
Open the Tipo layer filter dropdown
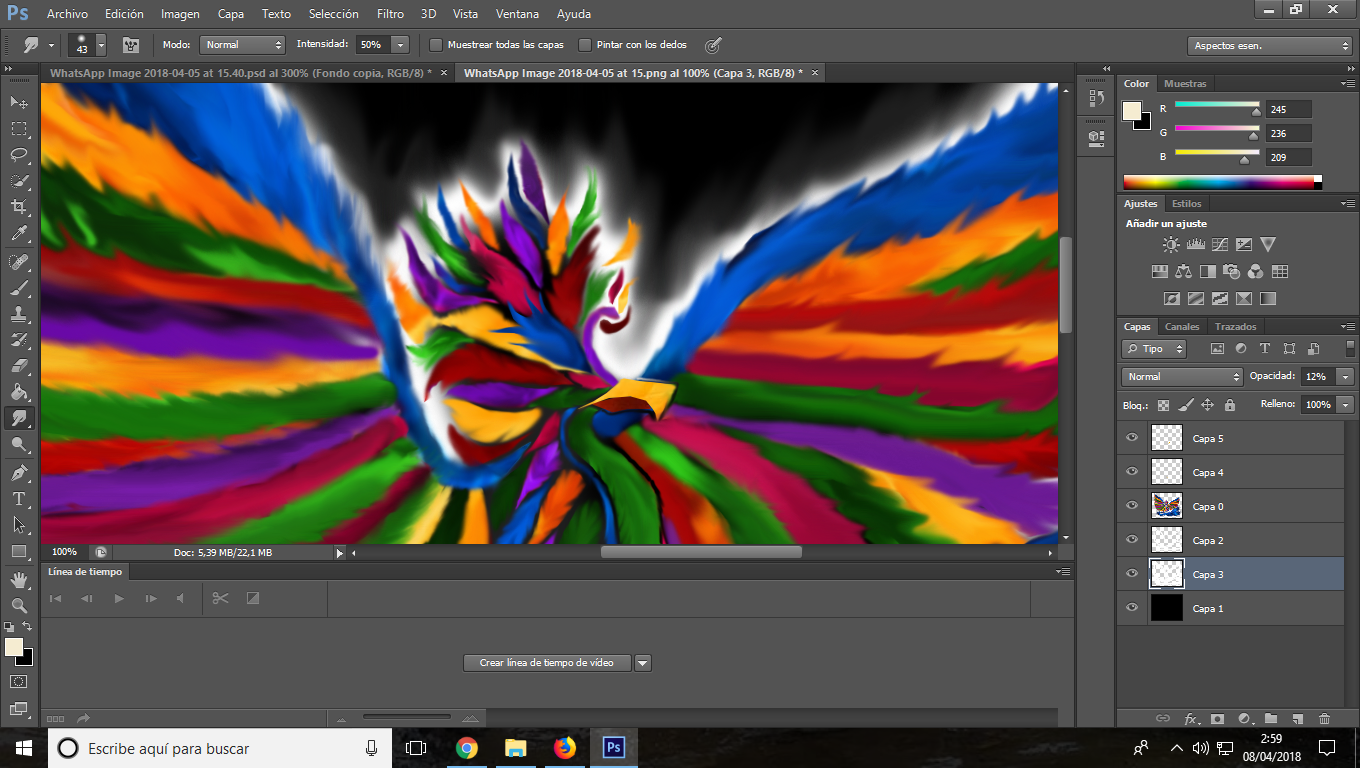point(1154,349)
